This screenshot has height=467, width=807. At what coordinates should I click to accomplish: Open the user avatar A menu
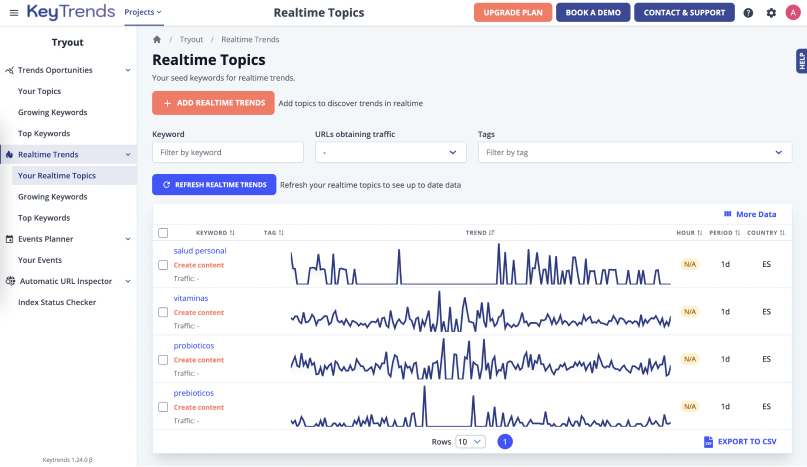coord(793,12)
